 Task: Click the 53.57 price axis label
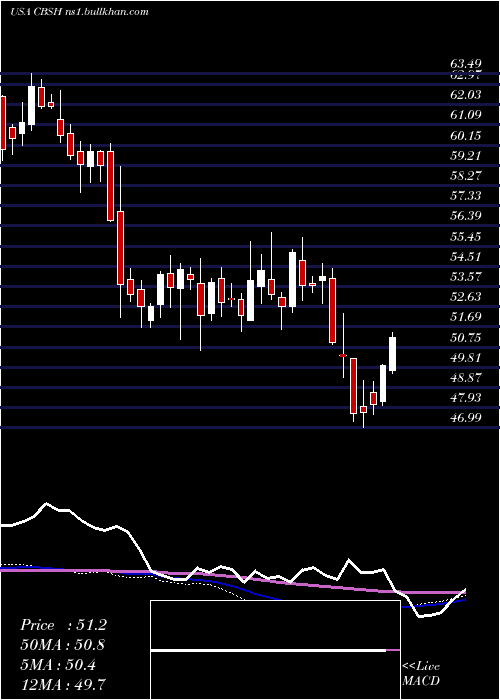click(x=465, y=276)
